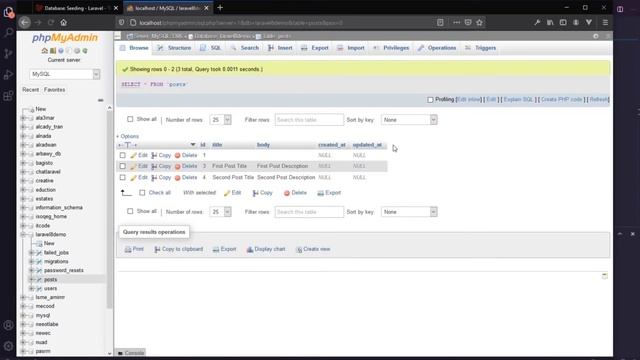Open top Number of rows dropdown

click(x=220, y=120)
